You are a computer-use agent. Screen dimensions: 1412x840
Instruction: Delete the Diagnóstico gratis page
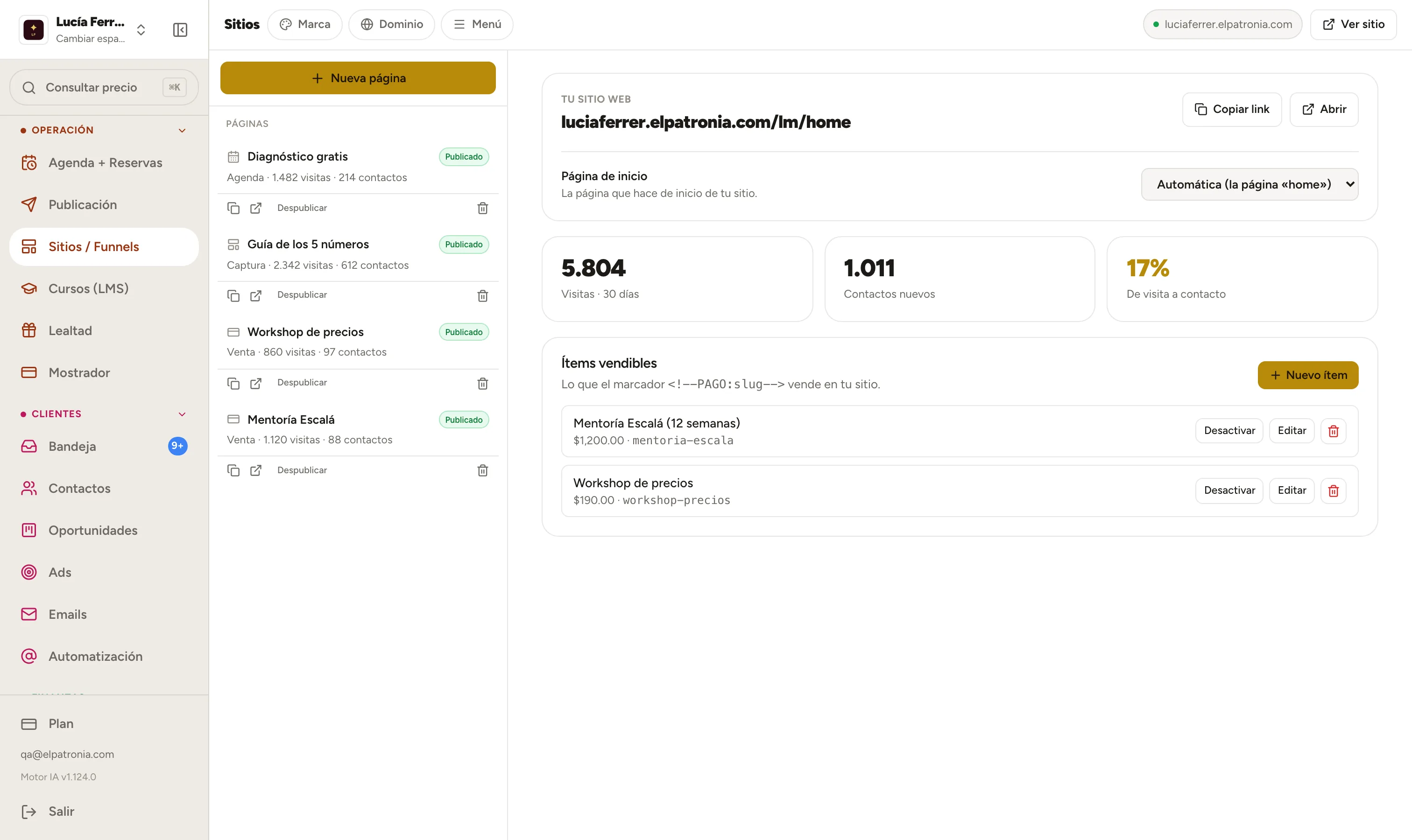[x=482, y=208]
